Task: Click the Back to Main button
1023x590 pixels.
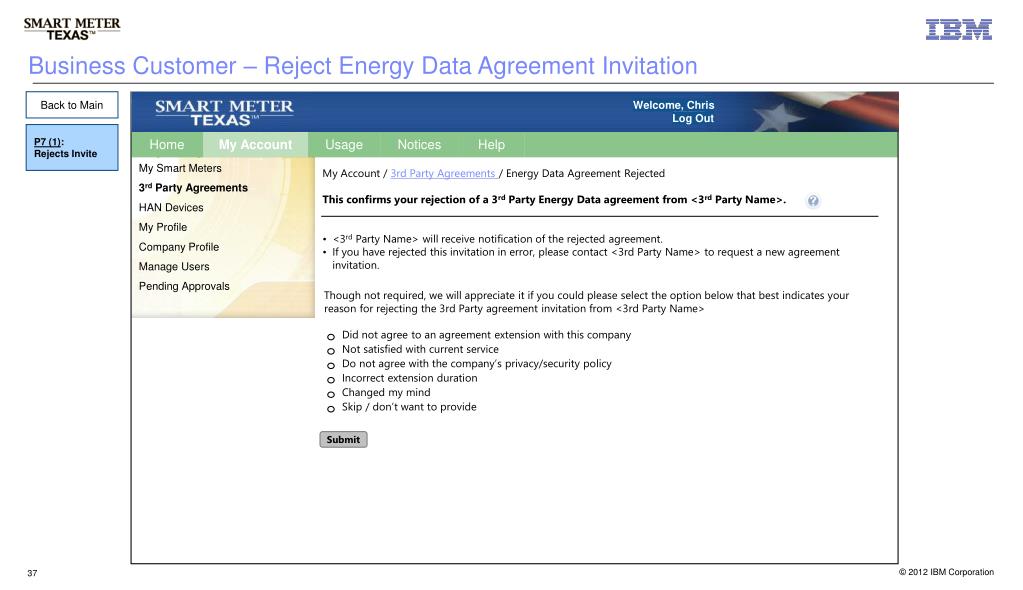Action: pyautogui.click(x=72, y=105)
